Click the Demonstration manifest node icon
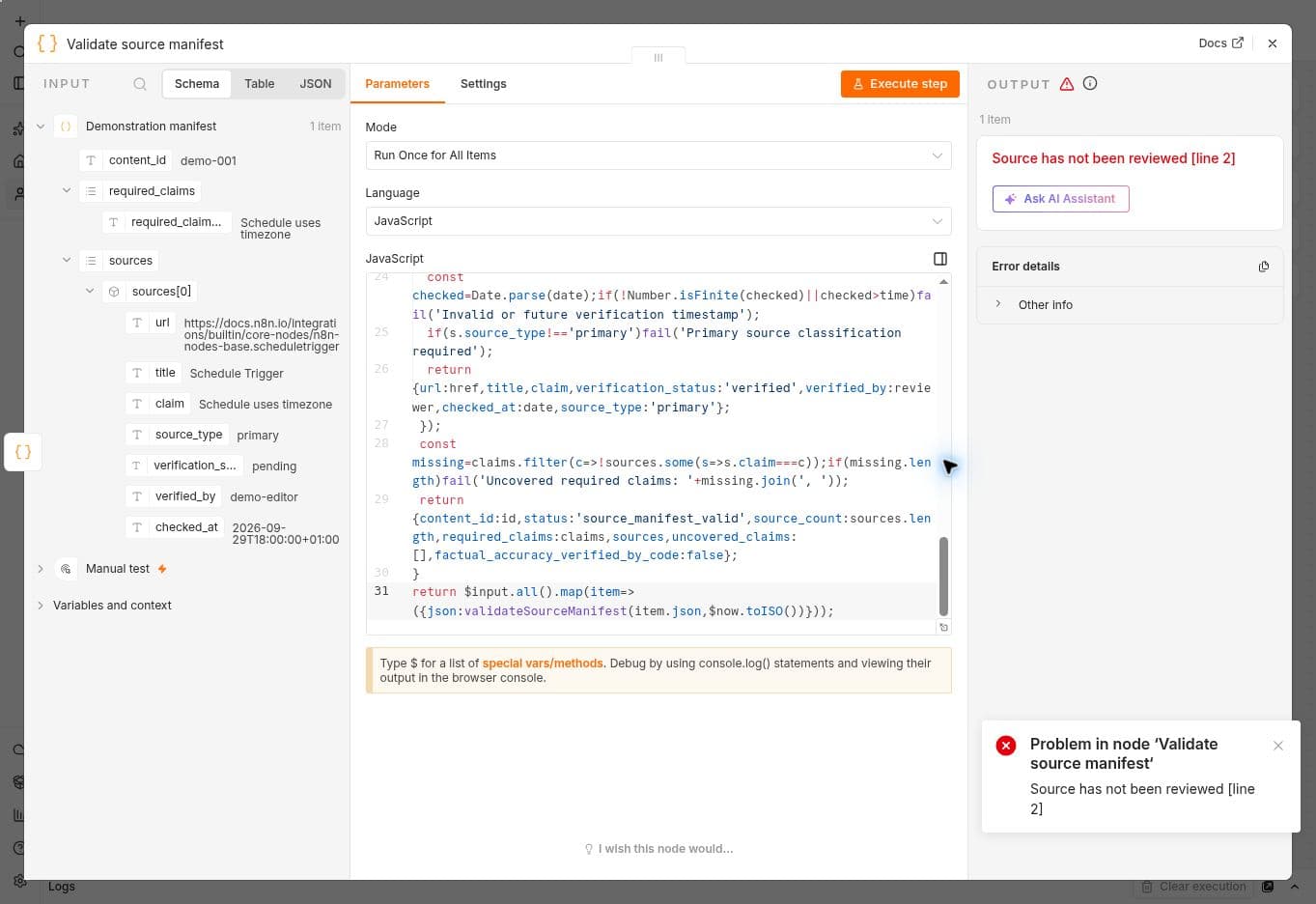The width and height of the screenshot is (1316, 904). [x=66, y=127]
